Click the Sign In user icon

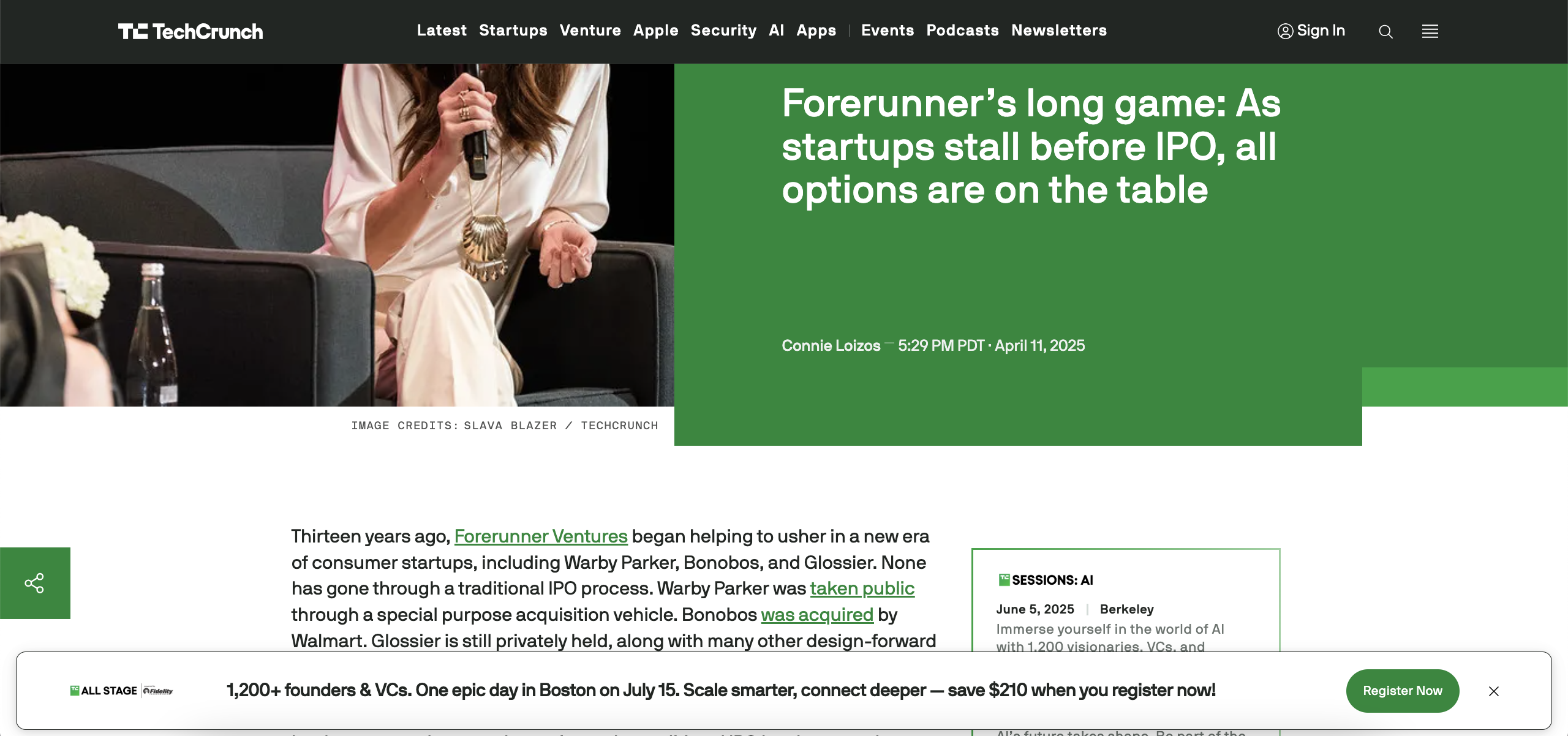tap(1285, 31)
